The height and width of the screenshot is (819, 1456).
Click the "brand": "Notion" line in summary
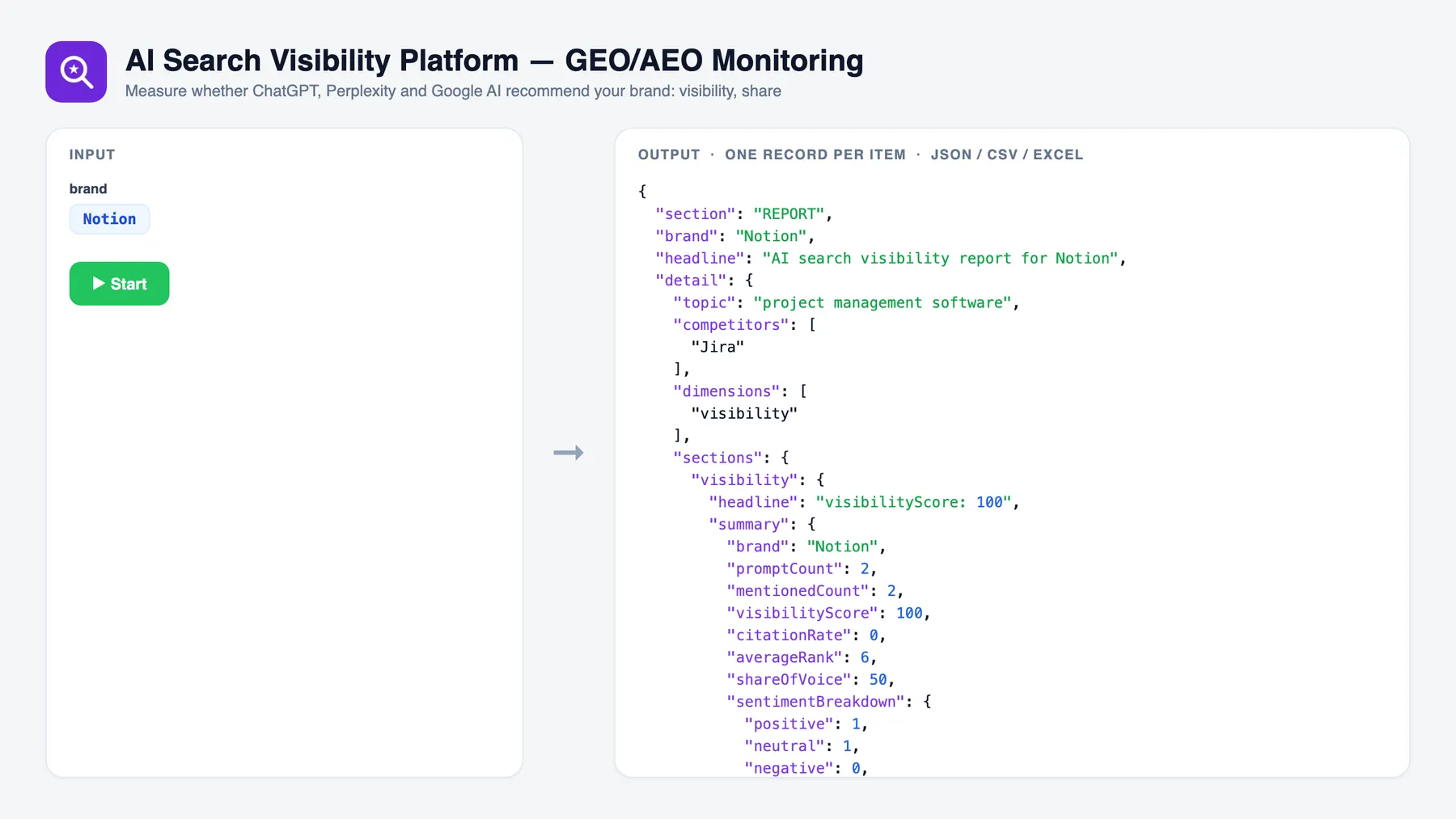(806, 547)
